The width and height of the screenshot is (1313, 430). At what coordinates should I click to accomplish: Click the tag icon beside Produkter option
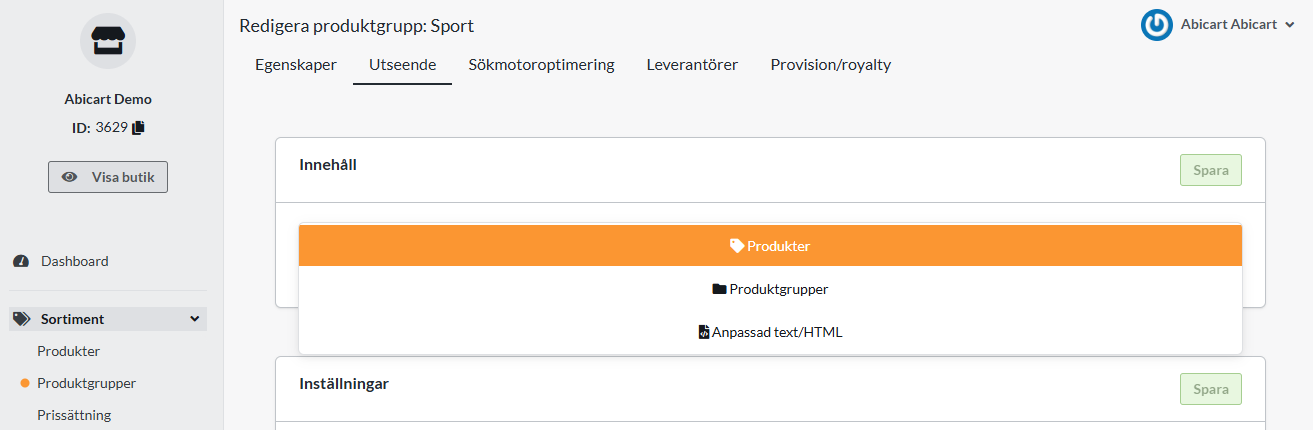[x=737, y=245]
